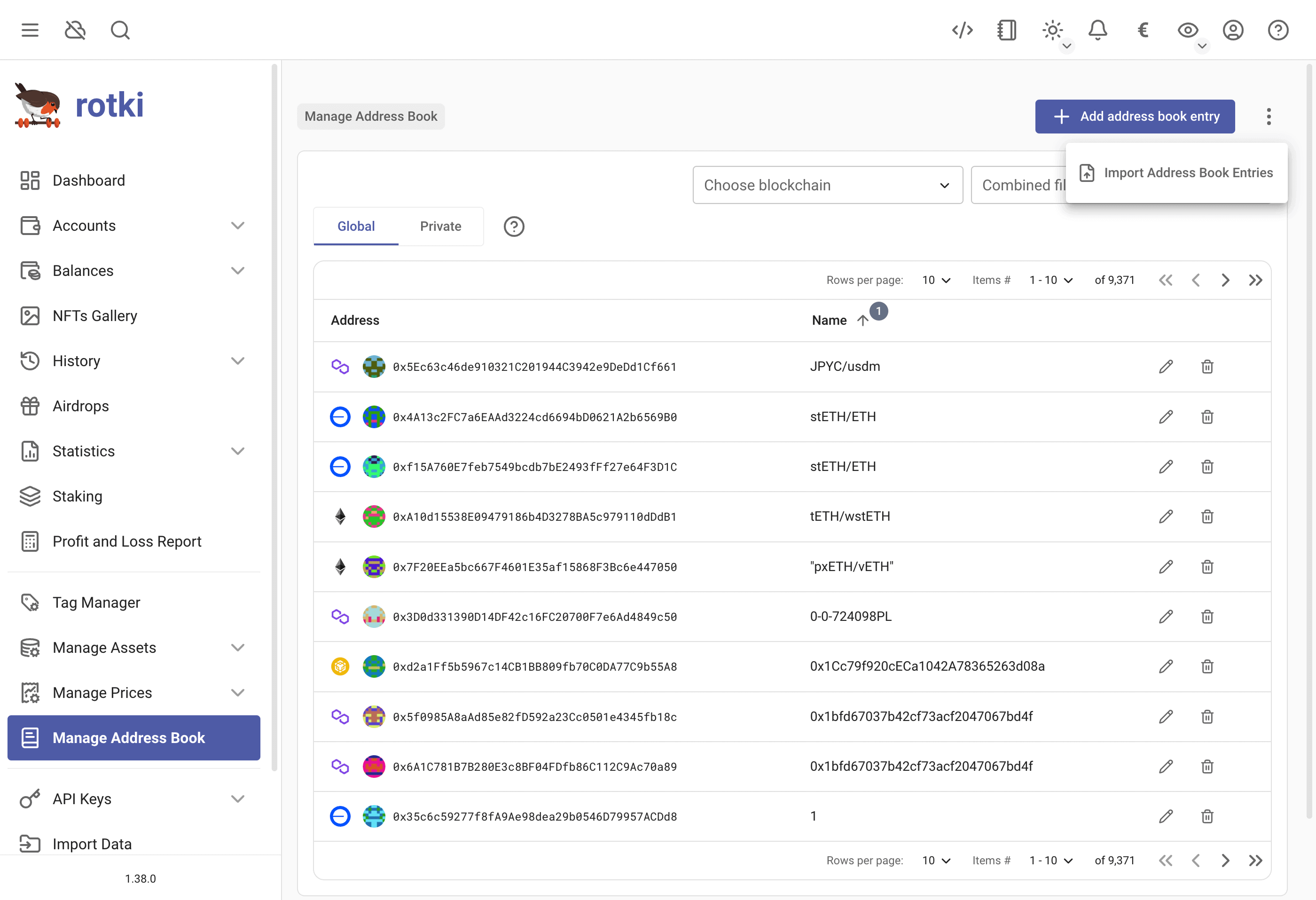Open Tag Manager page
1316x900 pixels.
pyautogui.click(x=133, y=603)
